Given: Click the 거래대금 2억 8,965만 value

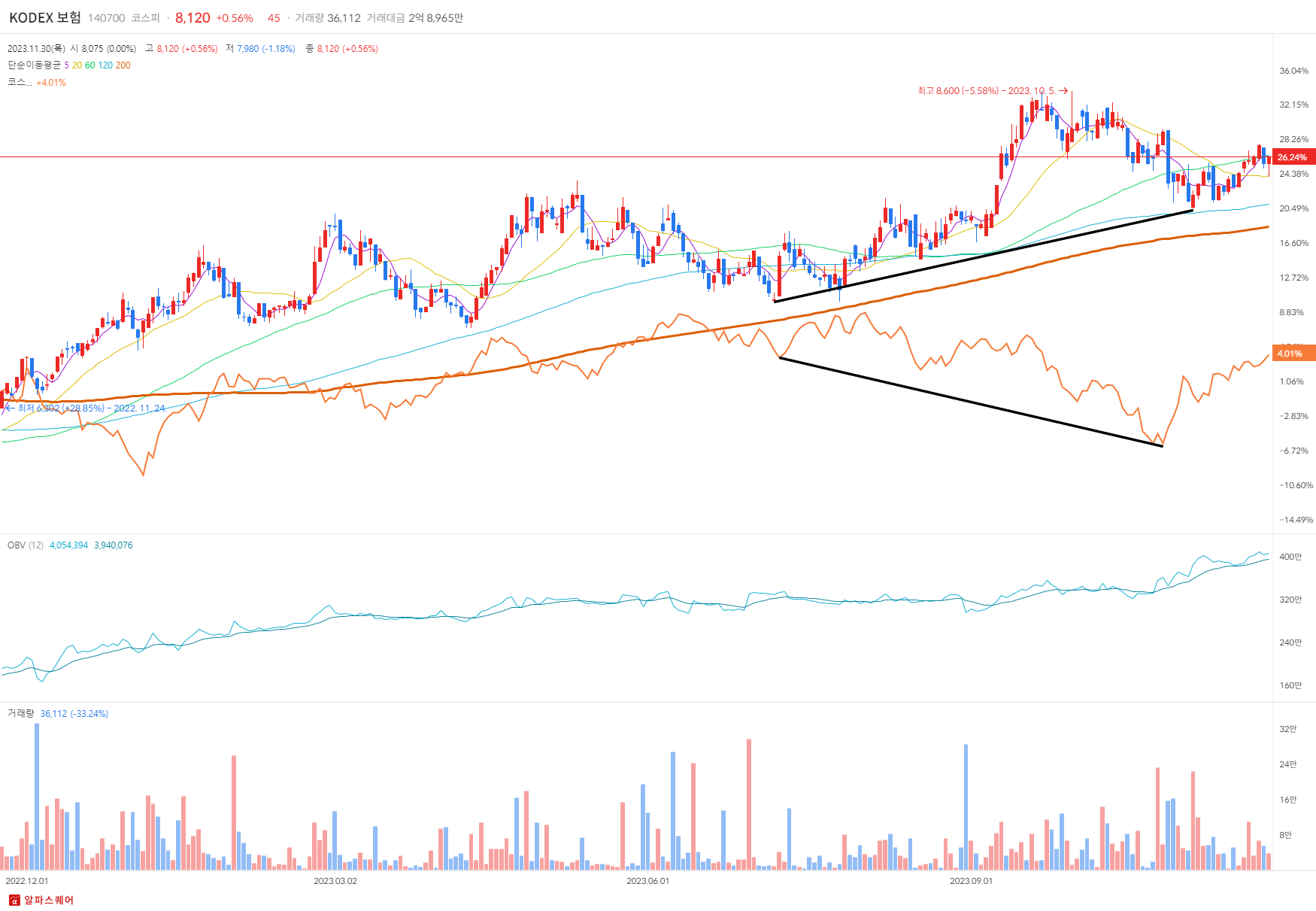Looking at the screenshot, I should click(414, 18).
